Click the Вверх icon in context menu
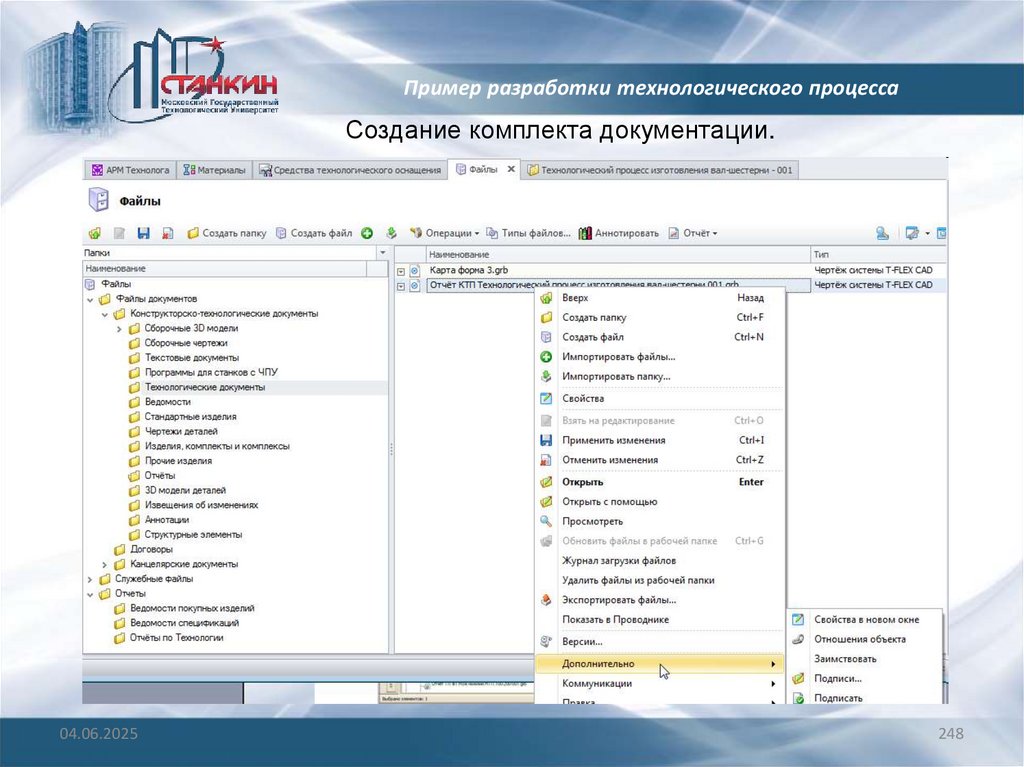The width and height of the screenshot is (1024, 767). coord(547,298)
